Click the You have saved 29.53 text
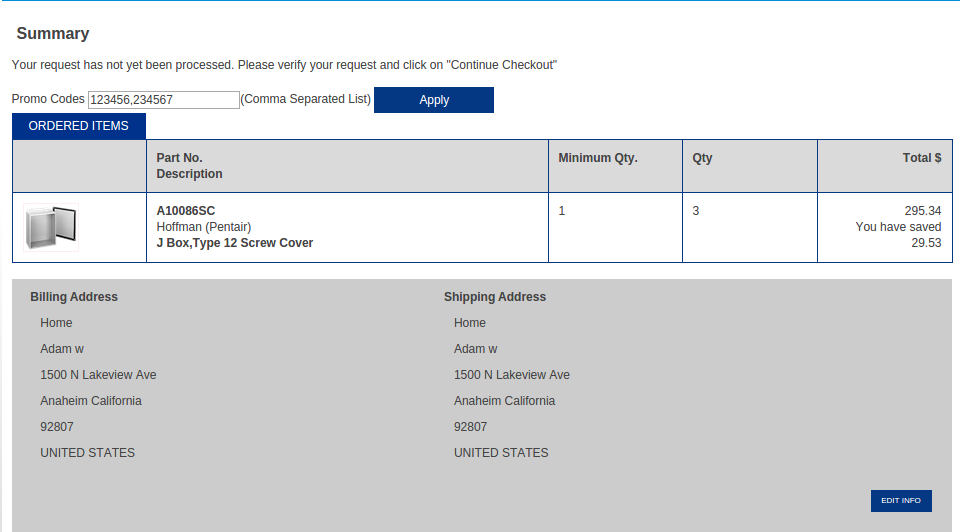 point(898,235)
